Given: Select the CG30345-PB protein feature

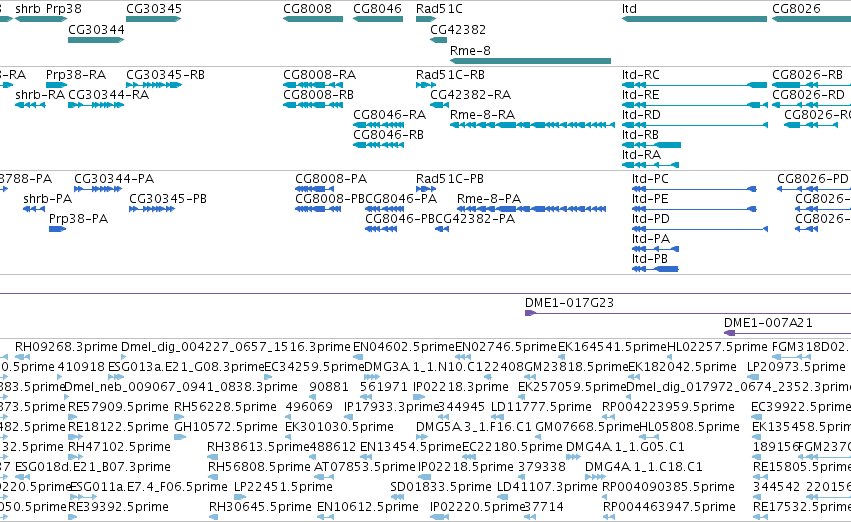Looking at the screenshot, I should point(152,209).
